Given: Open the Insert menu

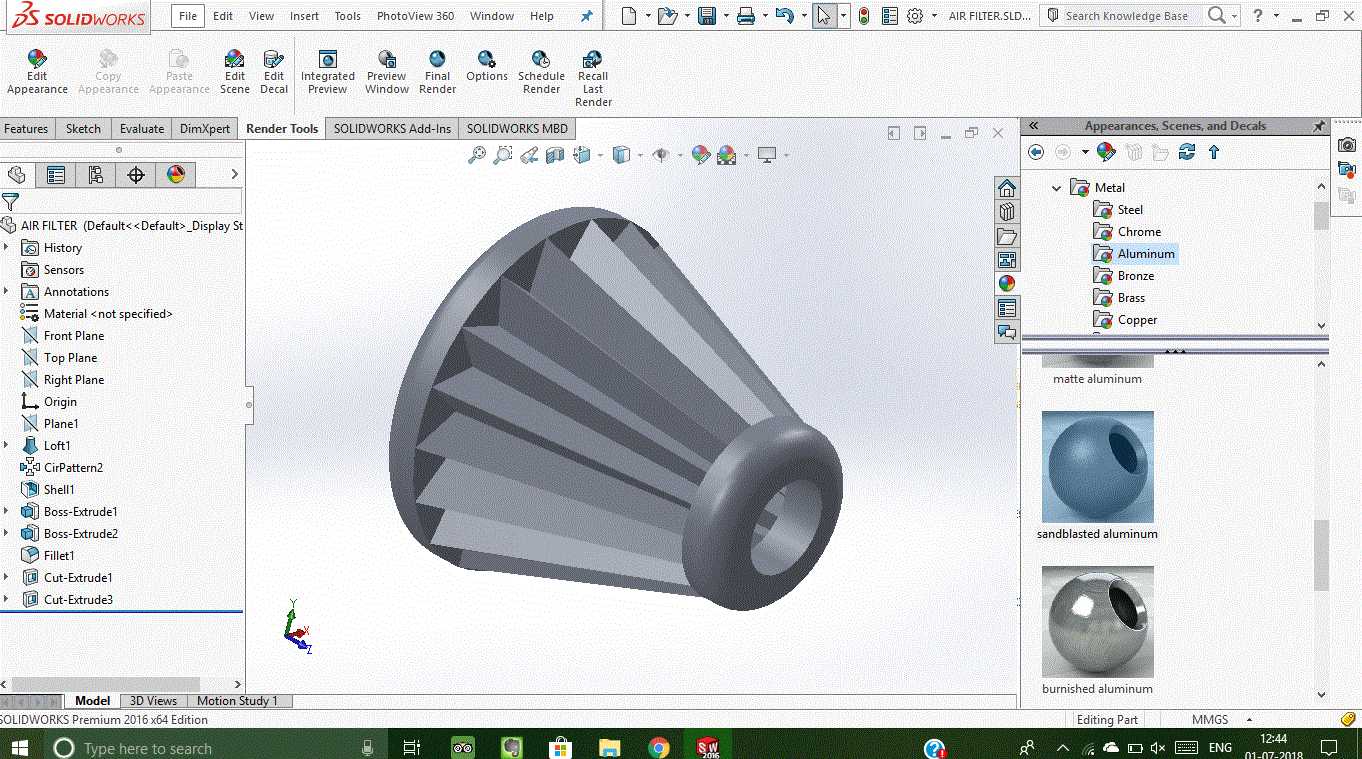Looking at the screenshot, I should [305, 16].
